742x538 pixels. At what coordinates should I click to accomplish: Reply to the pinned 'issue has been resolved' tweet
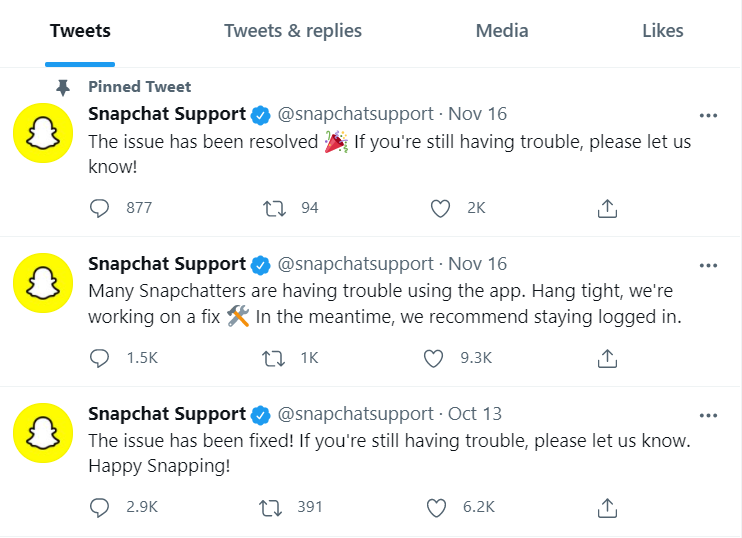click(x=99, y=208)
